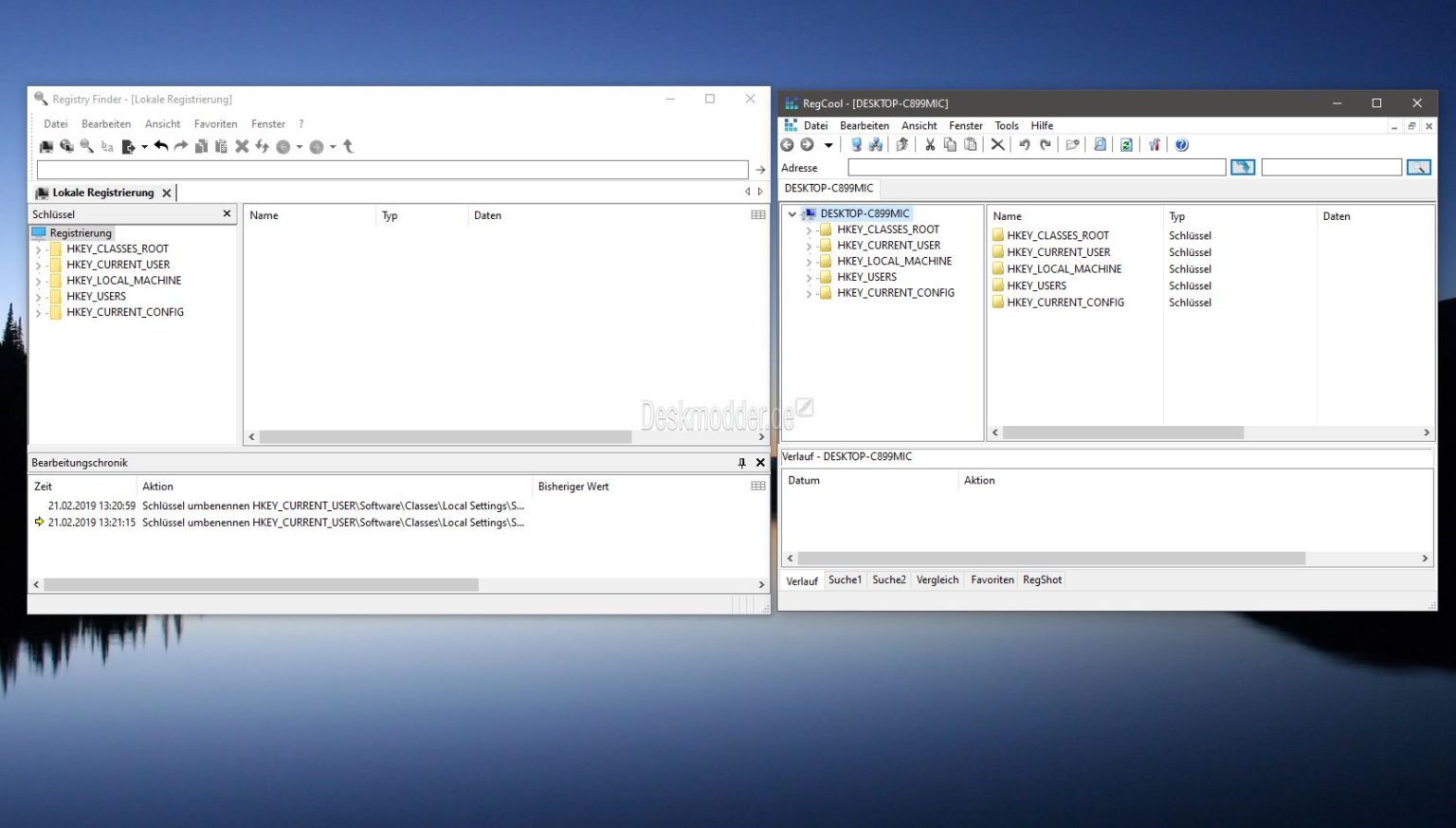The width and height of the screenshot is (1456, 828).
Task: Click the Undo arrow in Registry Finder toolbar
Action: click(x=161, y=146)
